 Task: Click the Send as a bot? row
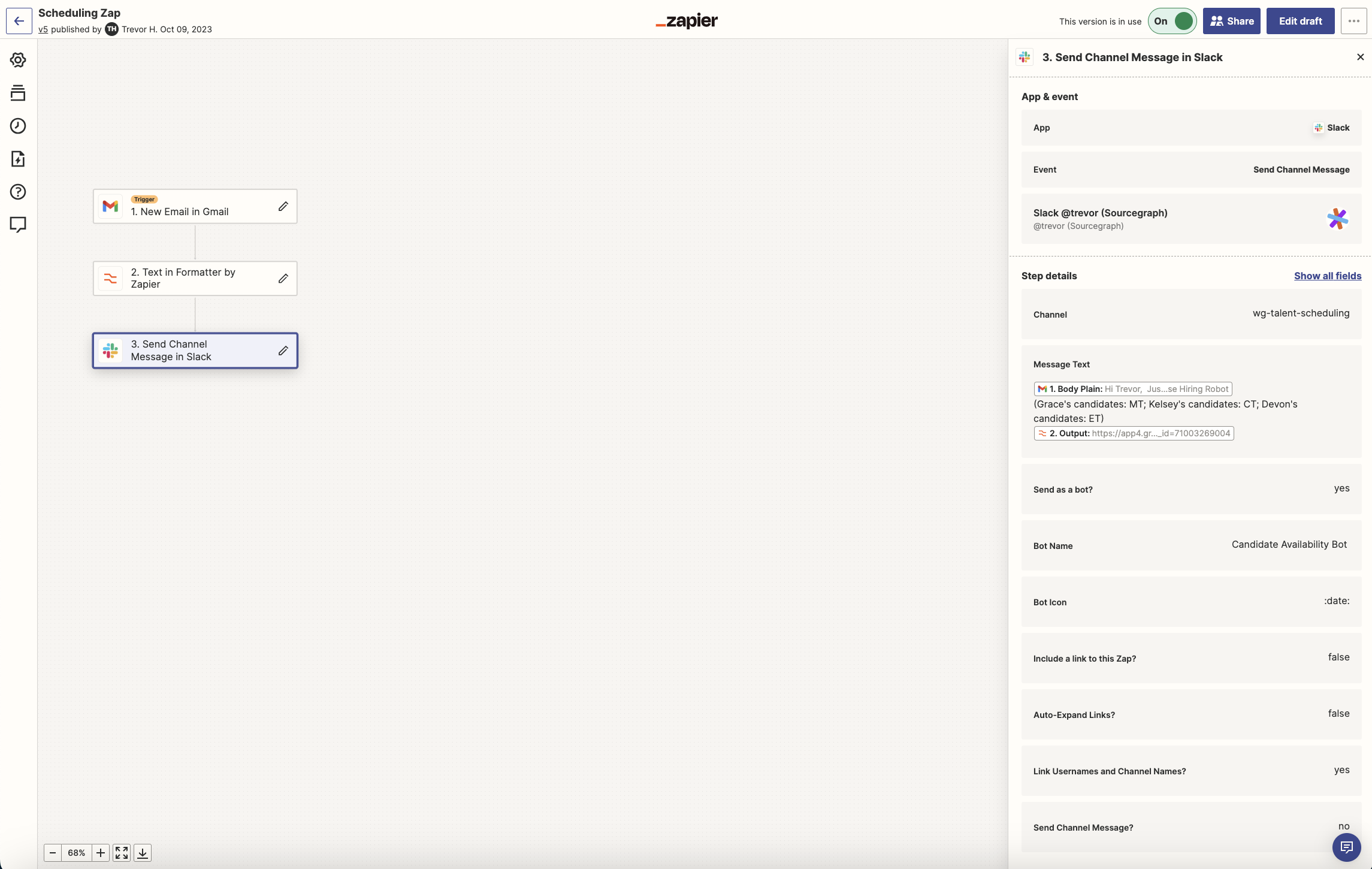[x=1191, y=489]
